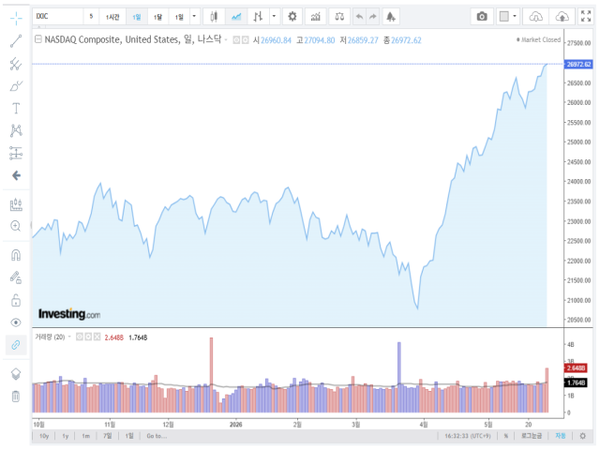Enter fullscreen chart mode
Screen dimensions: 600x450
[x=586, y=16]
